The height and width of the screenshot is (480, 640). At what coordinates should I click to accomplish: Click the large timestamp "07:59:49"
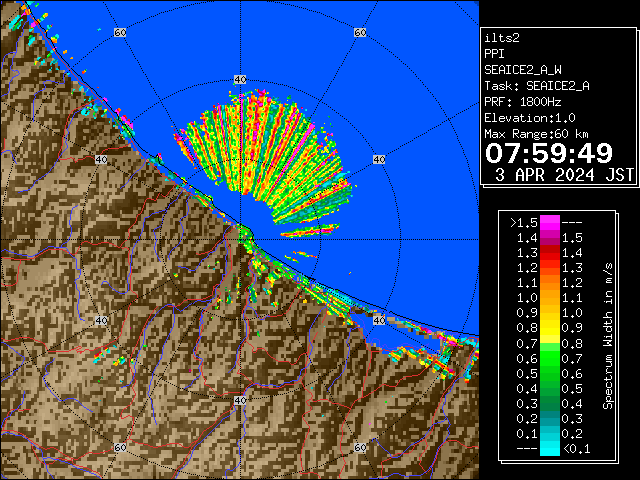549,153
